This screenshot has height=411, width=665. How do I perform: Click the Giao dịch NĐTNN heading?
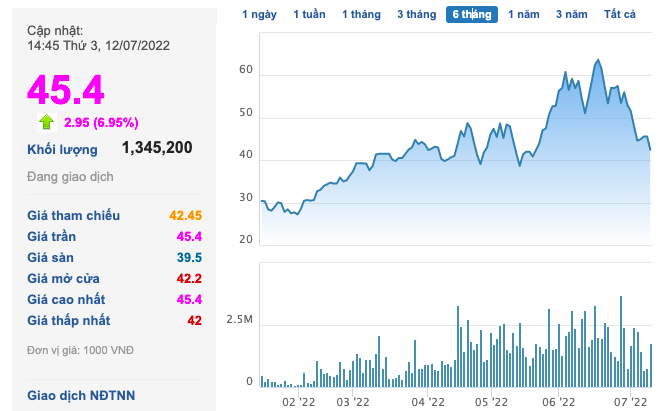[x=81, y=395]
